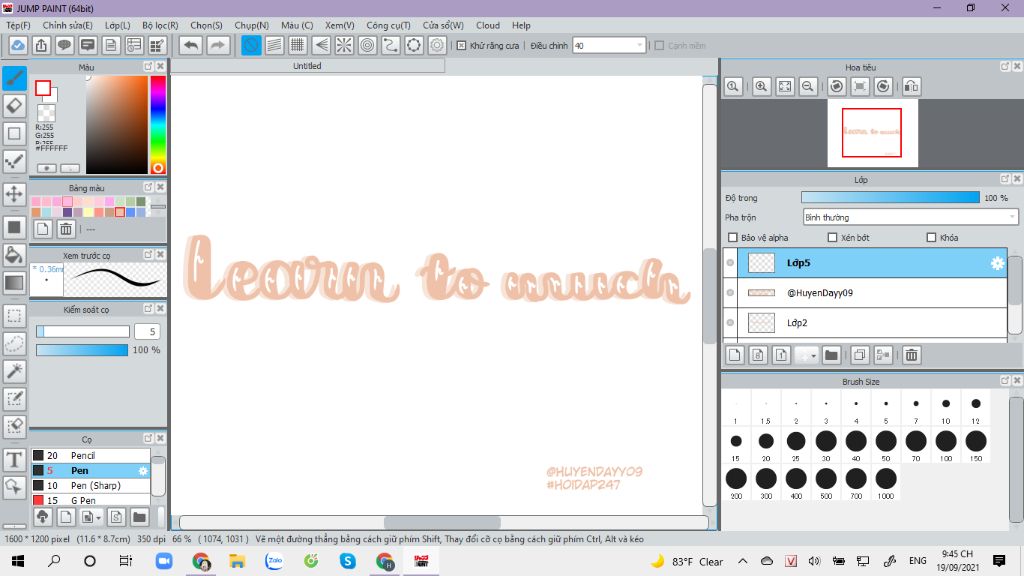The height and width of the screenshot is (576, 1024).
Task: Choose brush size 1000 preset
Action: [886, 483]
